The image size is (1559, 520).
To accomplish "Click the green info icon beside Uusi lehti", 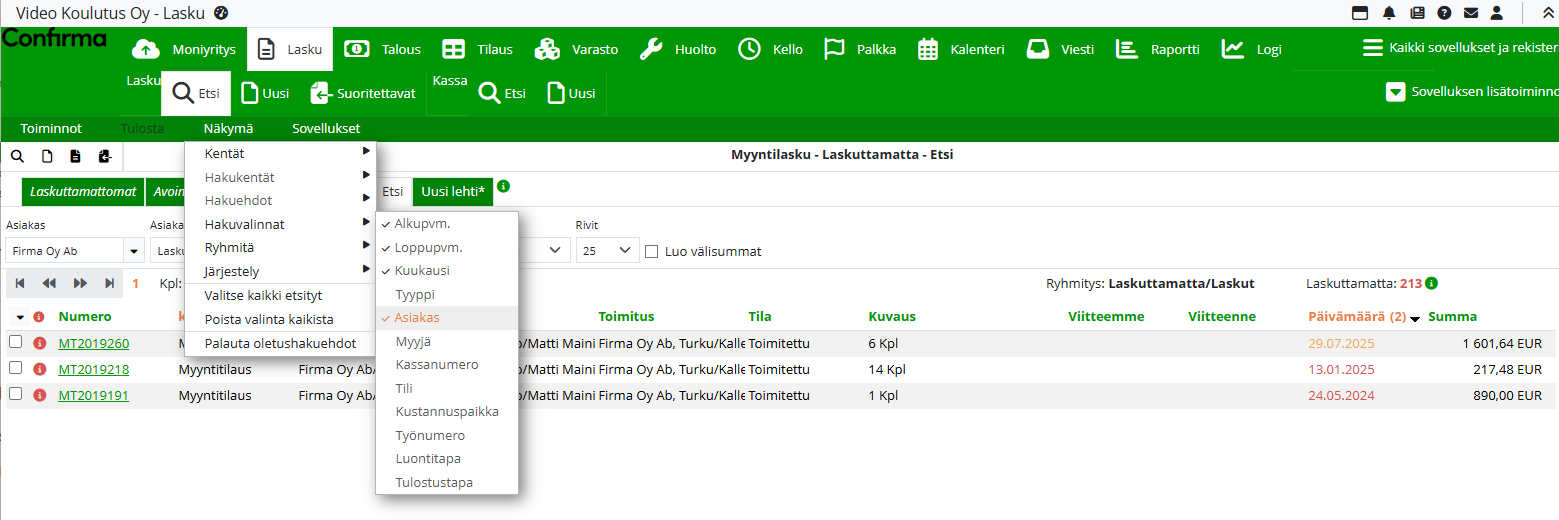I will (504, 186).
